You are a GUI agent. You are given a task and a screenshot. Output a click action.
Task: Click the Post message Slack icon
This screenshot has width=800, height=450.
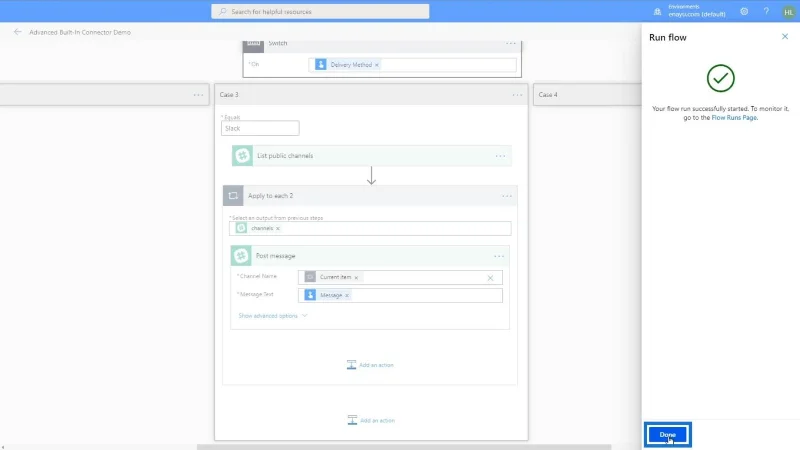241,256
